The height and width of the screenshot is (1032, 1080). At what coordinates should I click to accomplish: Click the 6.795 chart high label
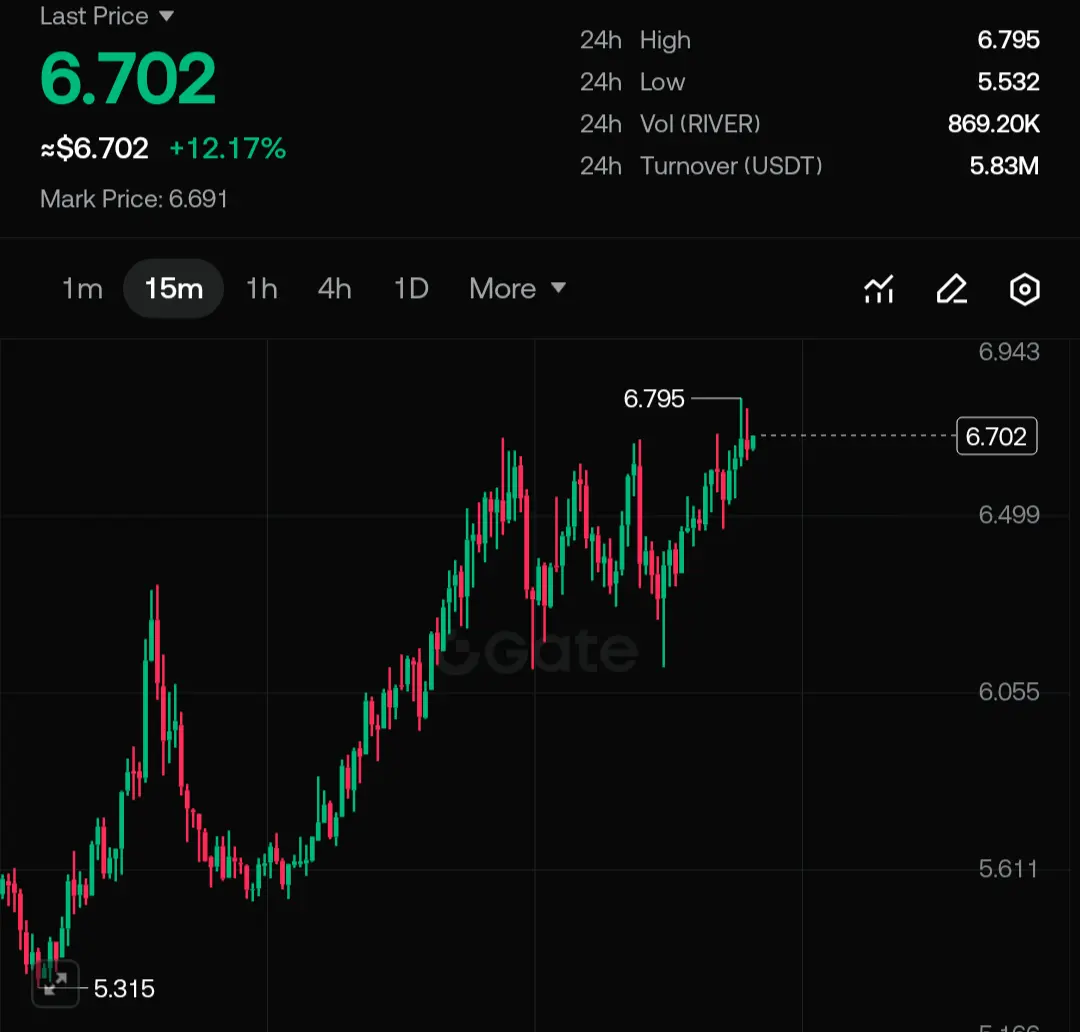[x=654, y=398]
